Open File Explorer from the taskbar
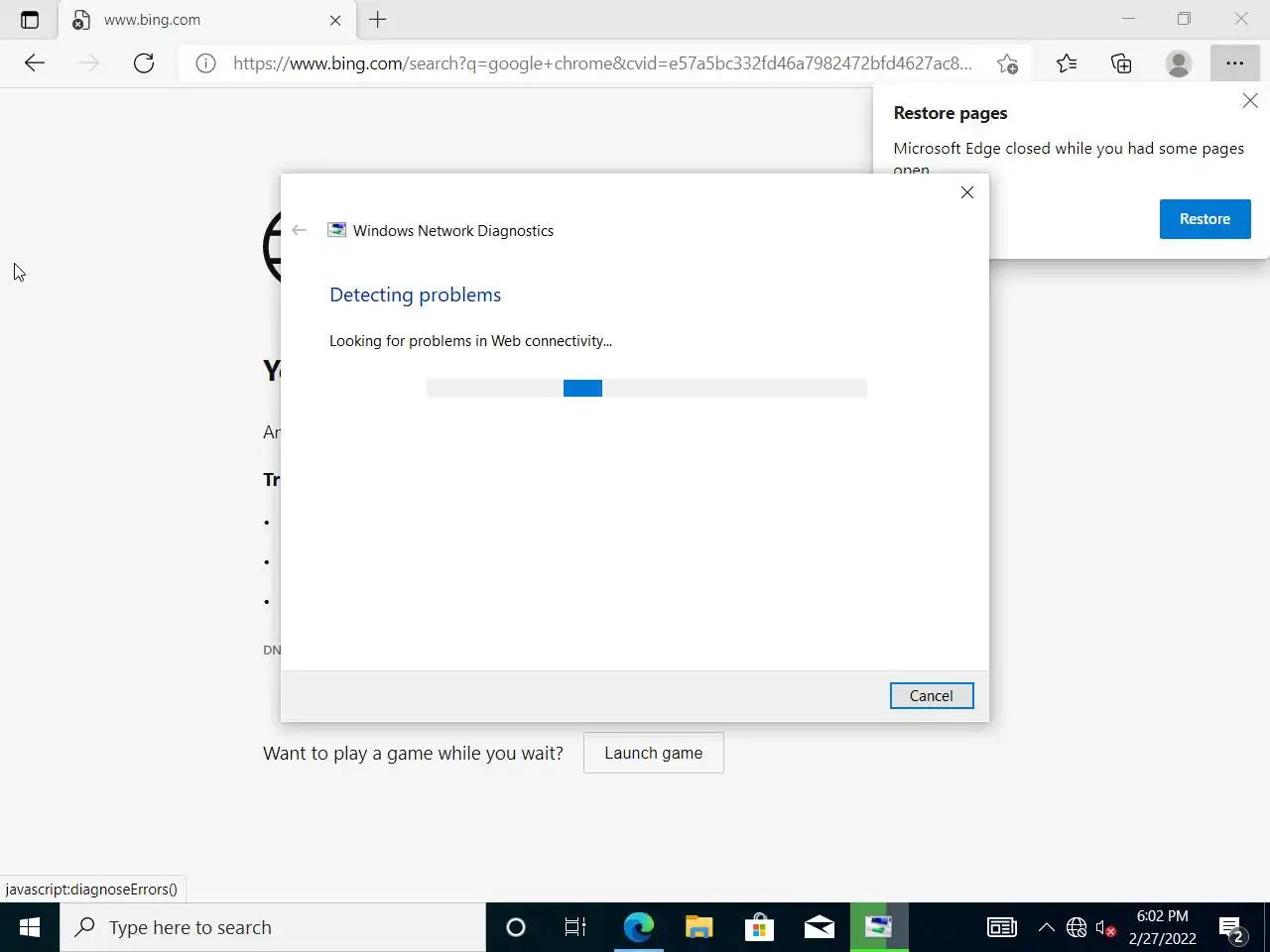1270x952 pixels. [698, 927]
